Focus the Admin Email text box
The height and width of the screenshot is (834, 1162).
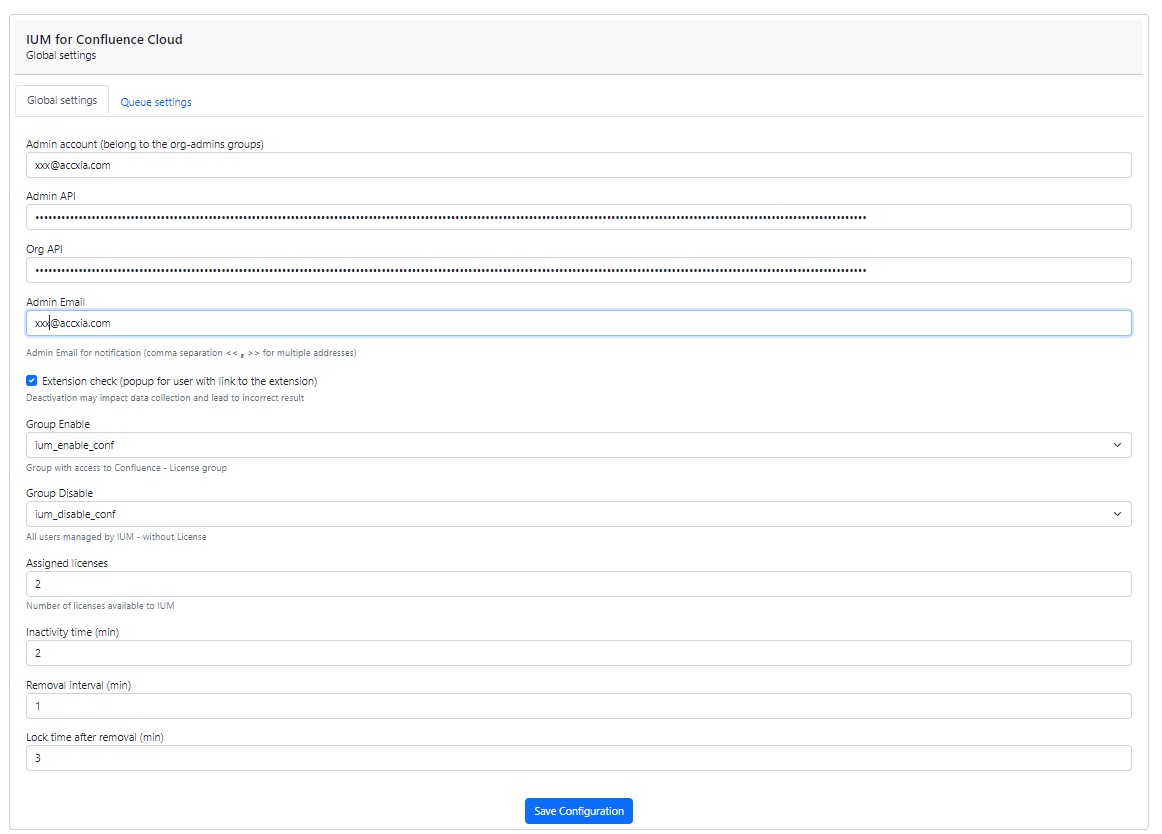tap(578, 323)
